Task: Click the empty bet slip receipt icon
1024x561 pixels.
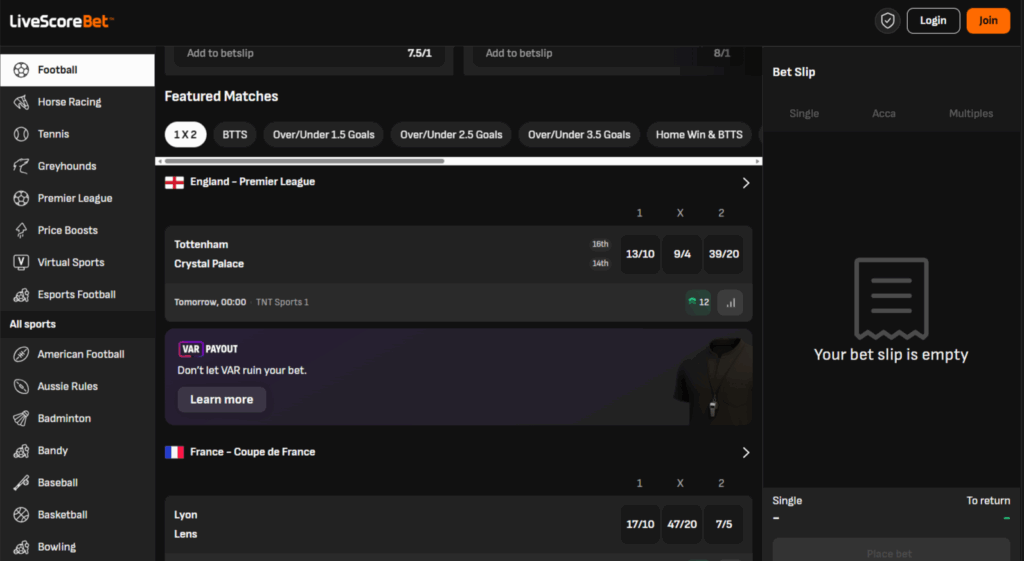Action: click(891, 299)
